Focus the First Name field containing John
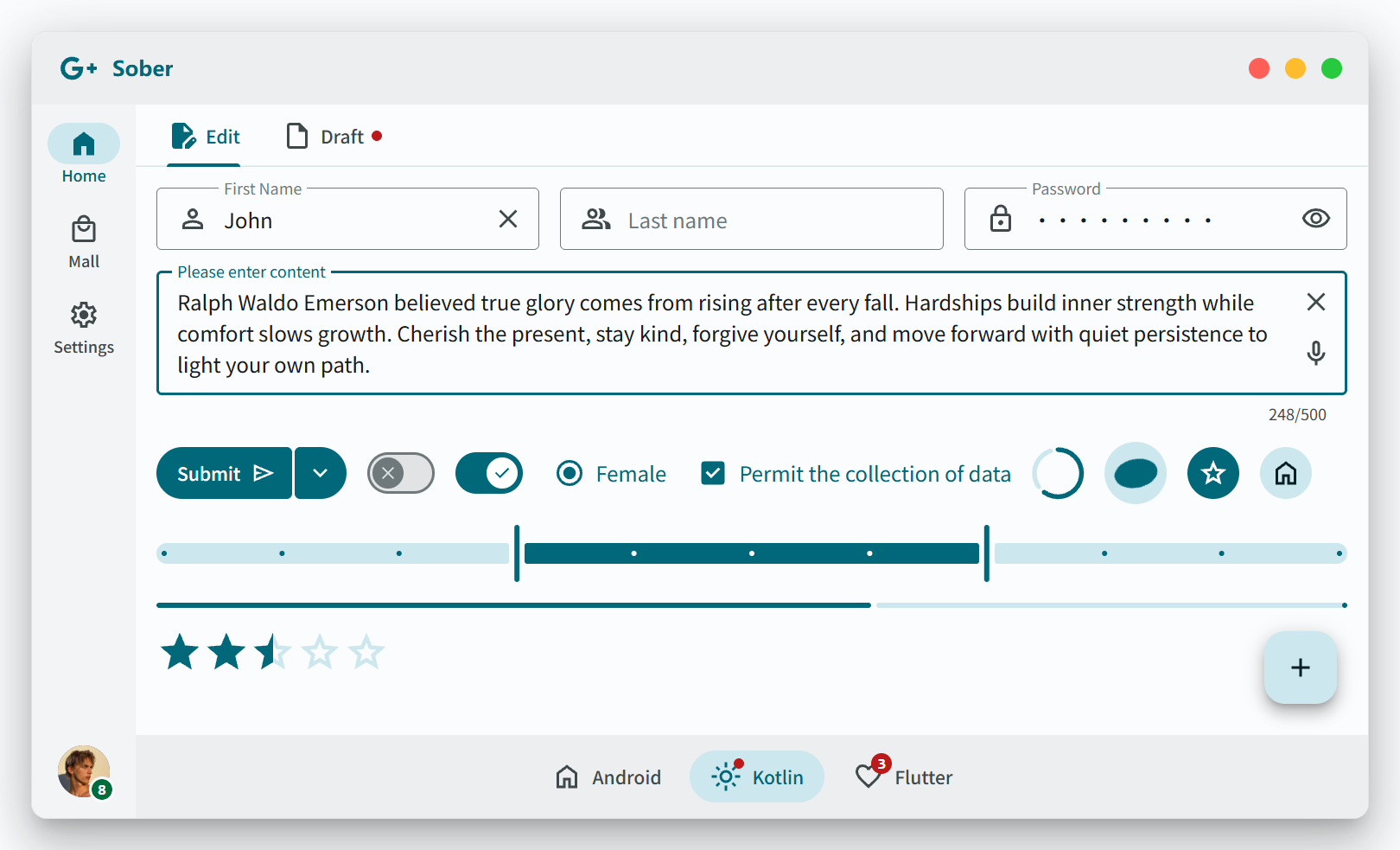The height and width of the screenshot is (850, 1400). tap(347, 220)
